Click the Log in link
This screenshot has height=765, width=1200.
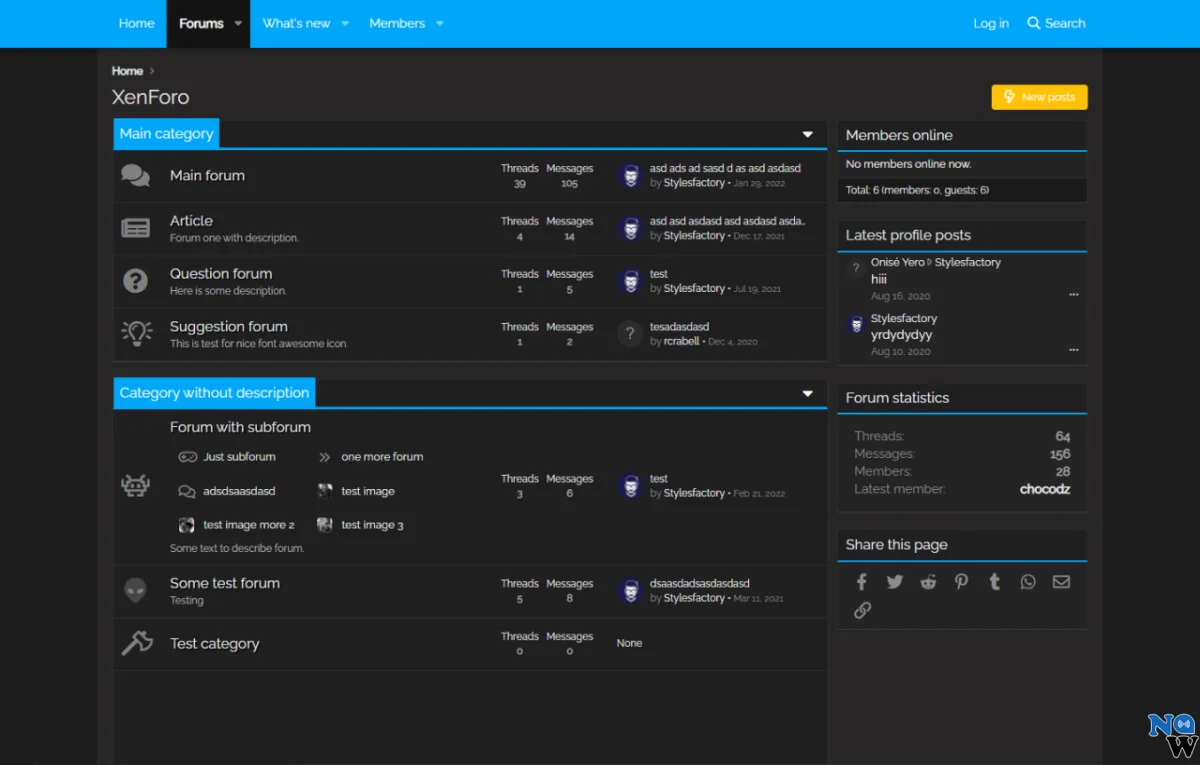[991, 24]
